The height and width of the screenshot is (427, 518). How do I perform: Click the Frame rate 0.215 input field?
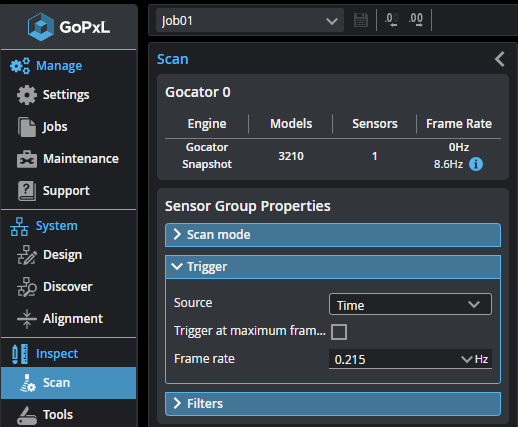[x=394, y=359]
